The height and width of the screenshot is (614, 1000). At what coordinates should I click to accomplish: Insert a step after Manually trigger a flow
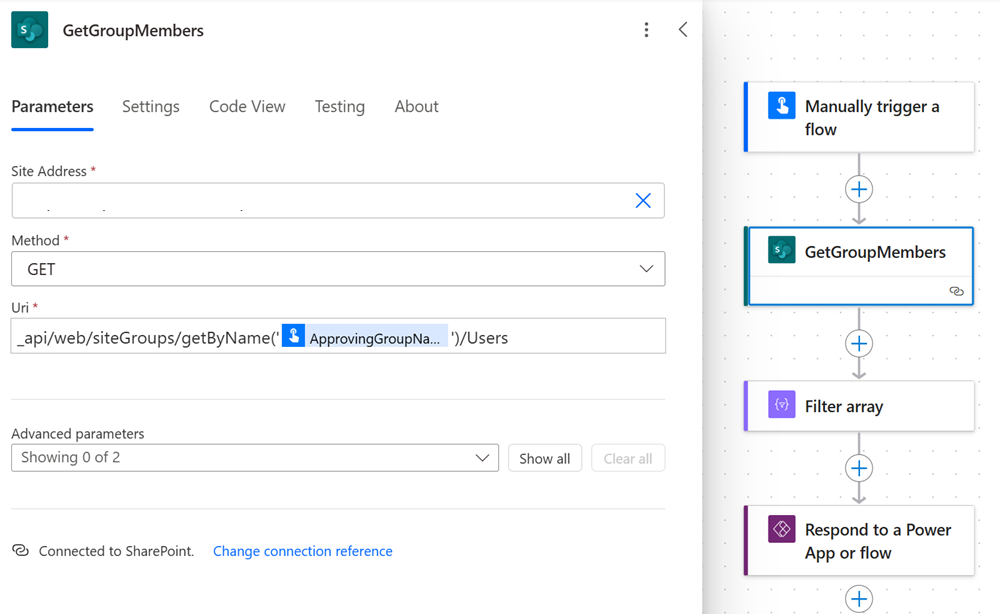(858, 188)
